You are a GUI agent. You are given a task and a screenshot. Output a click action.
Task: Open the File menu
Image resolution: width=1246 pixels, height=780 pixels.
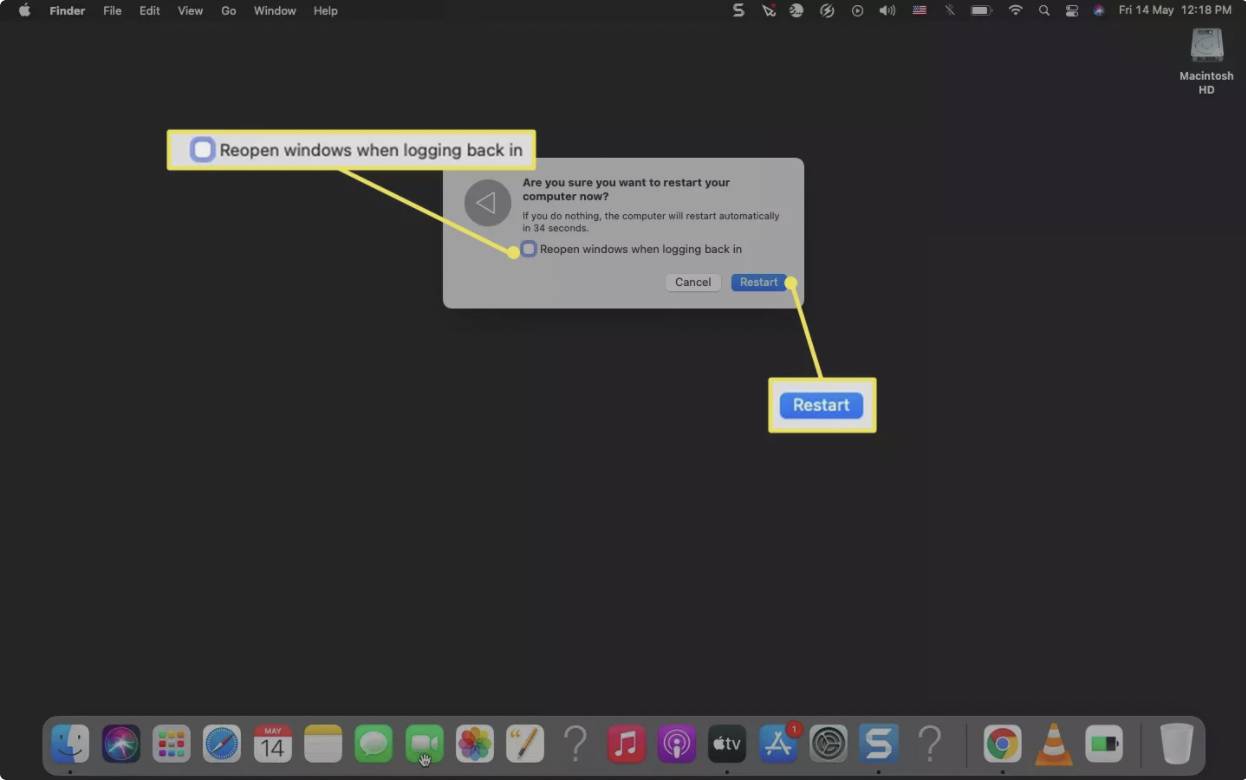112,11
